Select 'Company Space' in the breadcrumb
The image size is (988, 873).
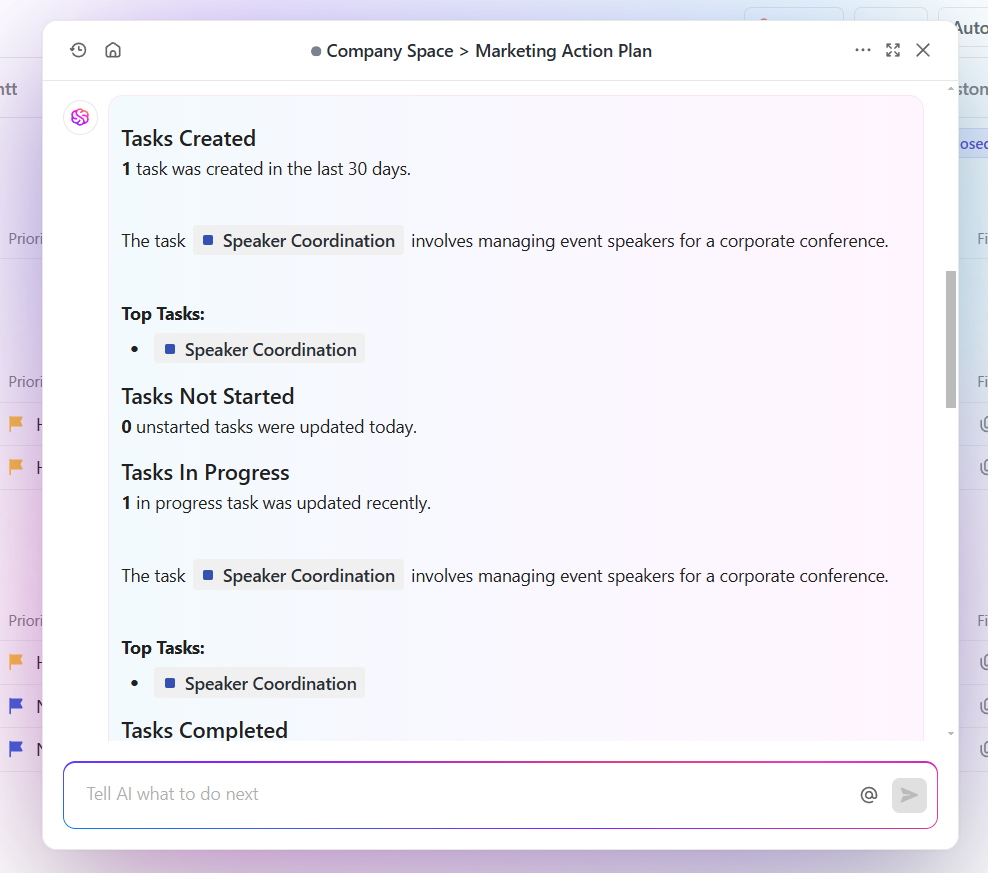coord(389,51)
